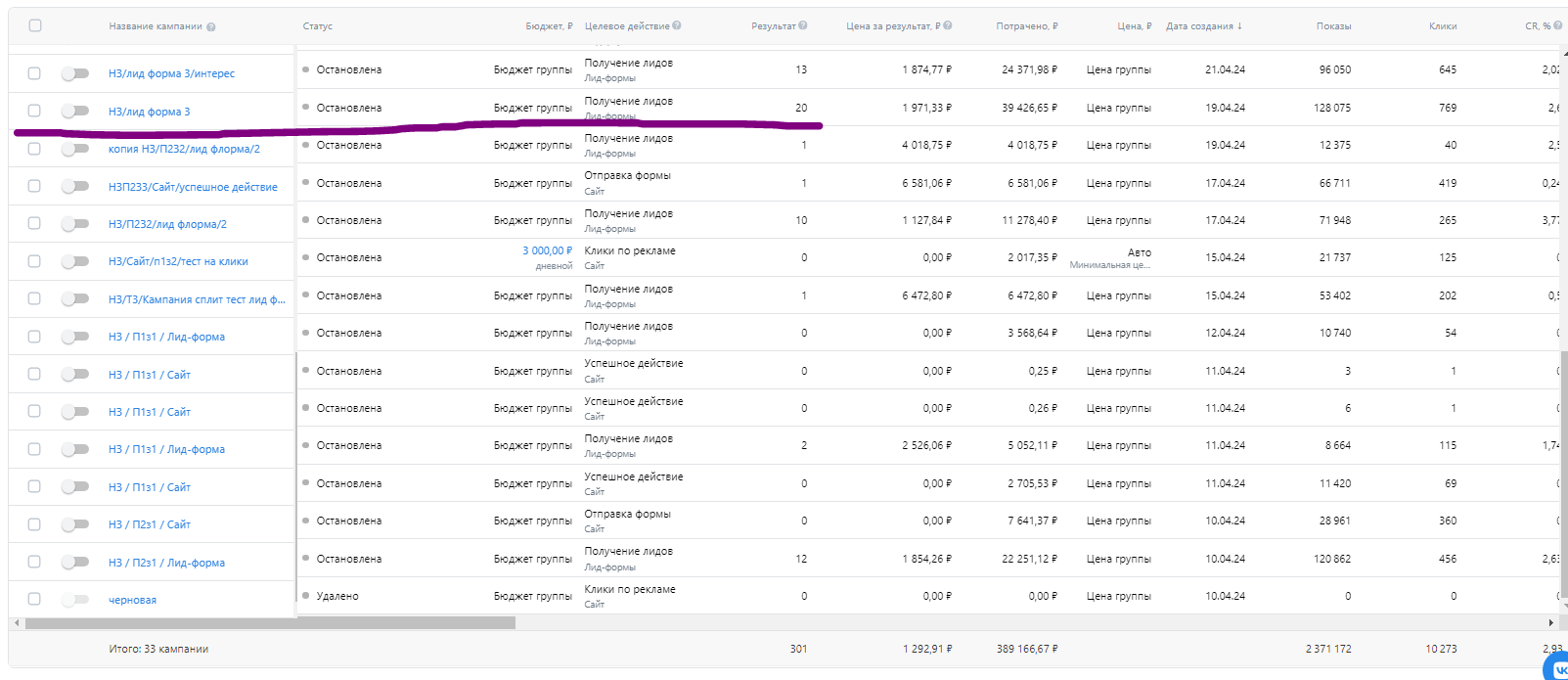Open campaign link НЗ/лид форма 3
The image size is (1568, 680).
(150, 112)
